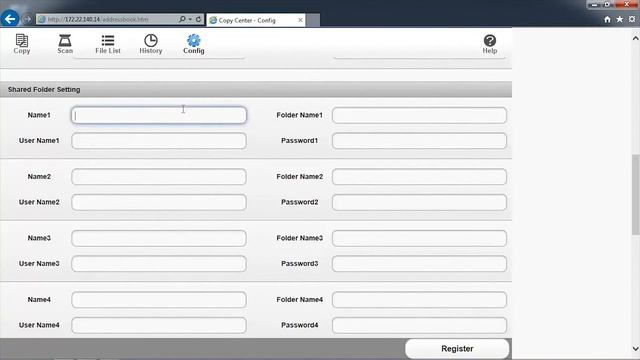Open the browser Tools gear icon
This screenshot has width=640, height=360.
(x=632, y=19)
